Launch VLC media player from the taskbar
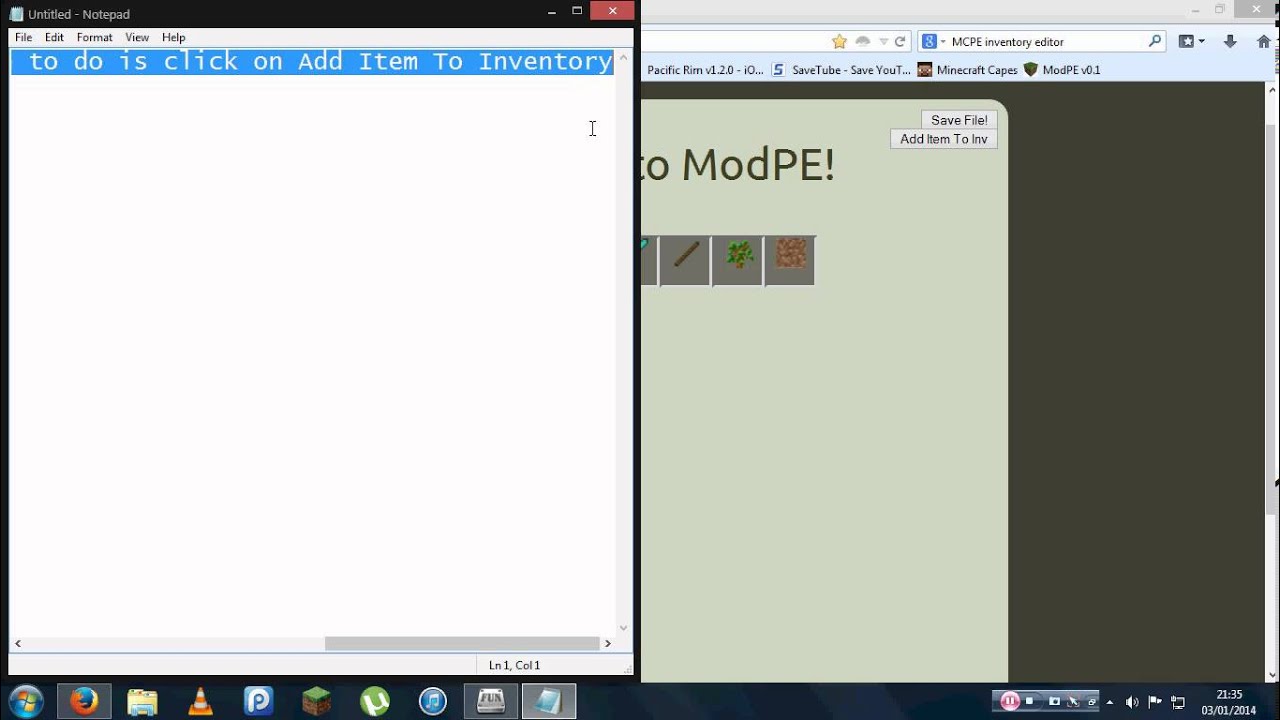Screen dimensions: 1280x720 [200, 701]
